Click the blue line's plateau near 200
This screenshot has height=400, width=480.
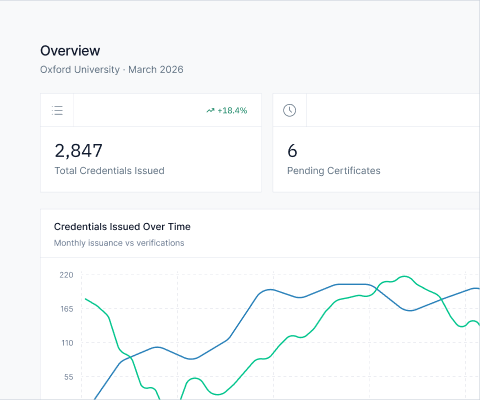point(352,284)
